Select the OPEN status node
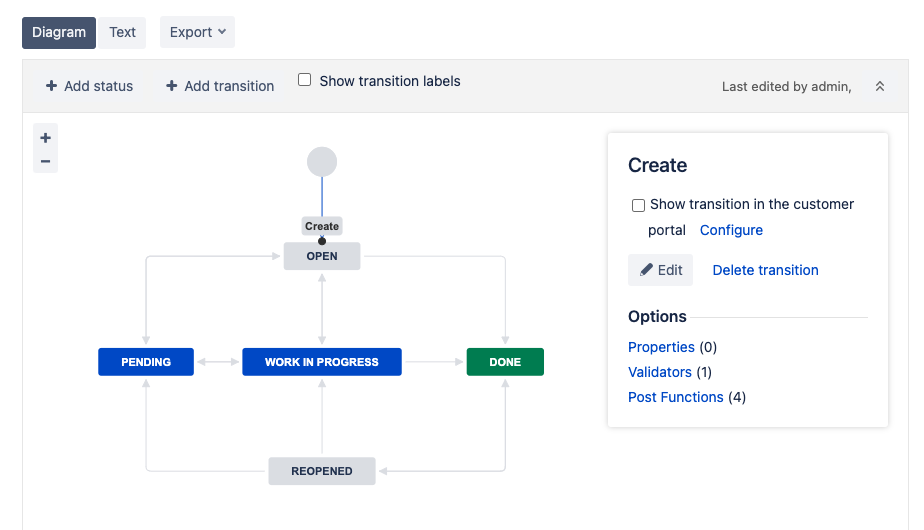 [322, 256]
